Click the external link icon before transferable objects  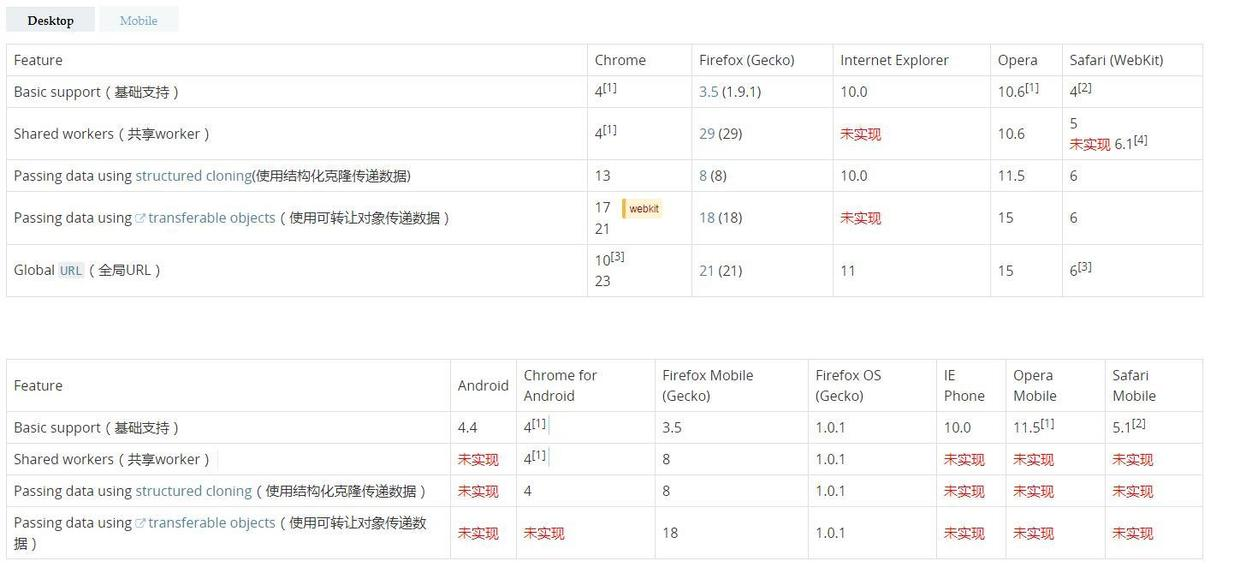click(141, 218)
